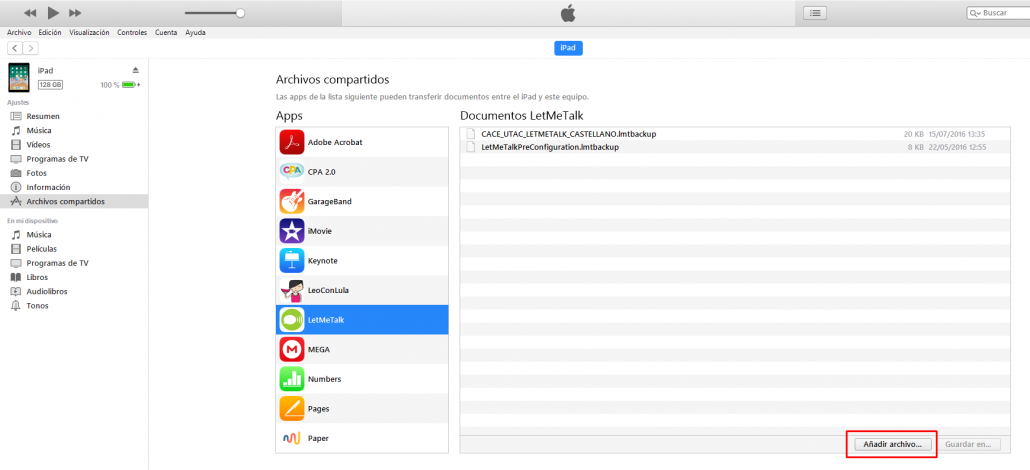Open the Edición menu
Viewport: 1030px width, 470px height.
point(50,32)
